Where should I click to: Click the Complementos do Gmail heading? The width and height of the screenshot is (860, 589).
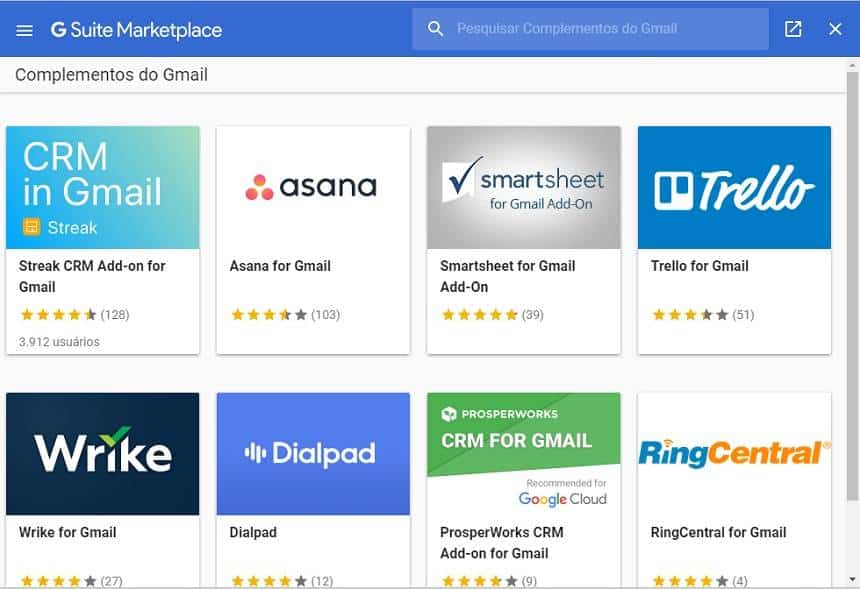tap(111, 75)
